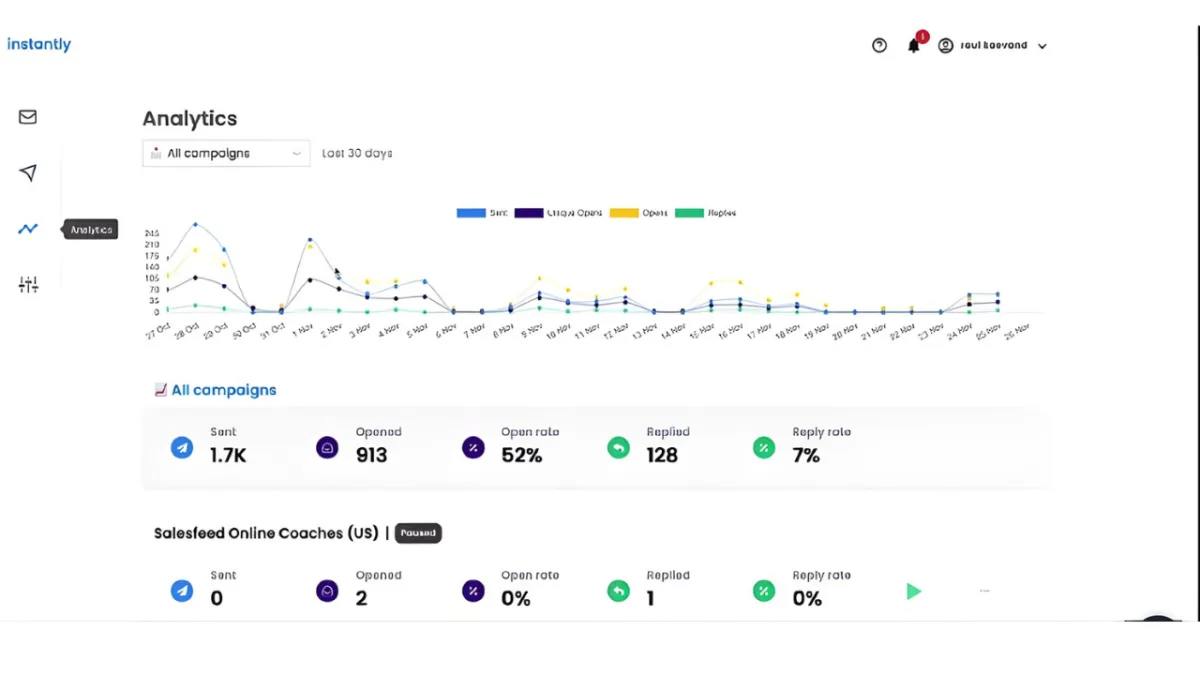The image size is (1200, 675).
Task: Resume Salesfeed campaign with green play button
Action: [913, 591]
